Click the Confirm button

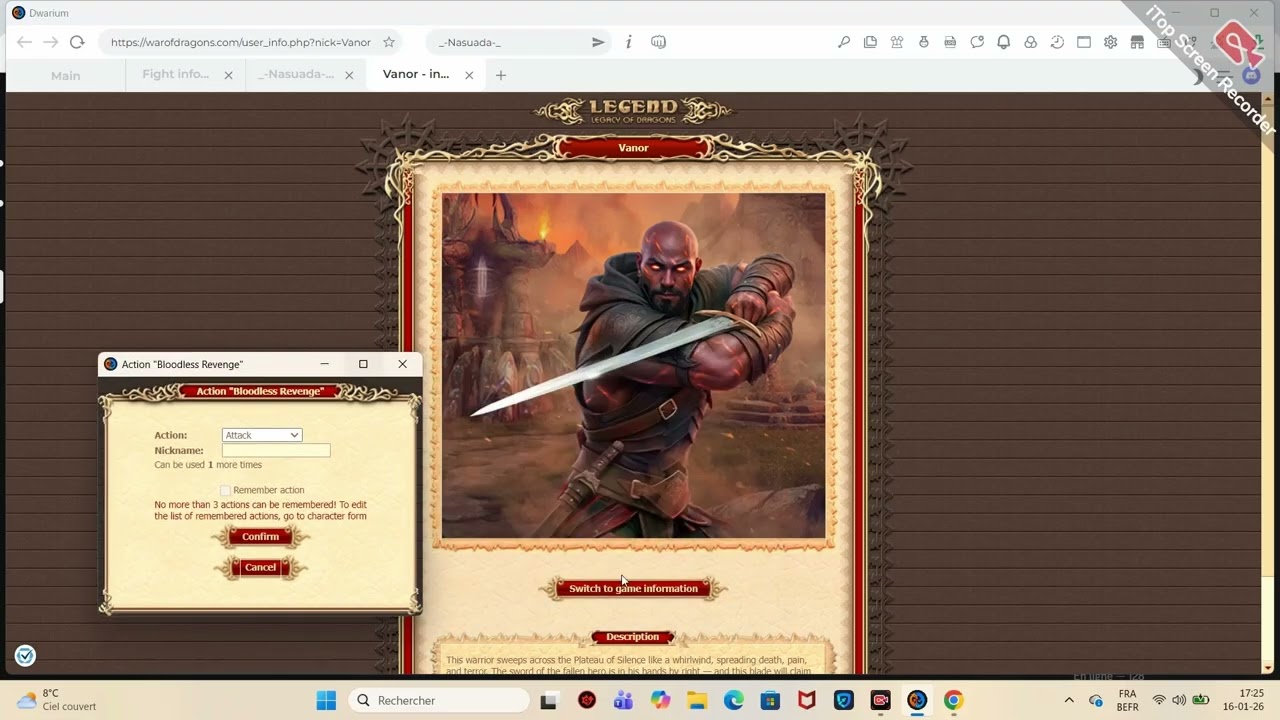coord(260,536)
